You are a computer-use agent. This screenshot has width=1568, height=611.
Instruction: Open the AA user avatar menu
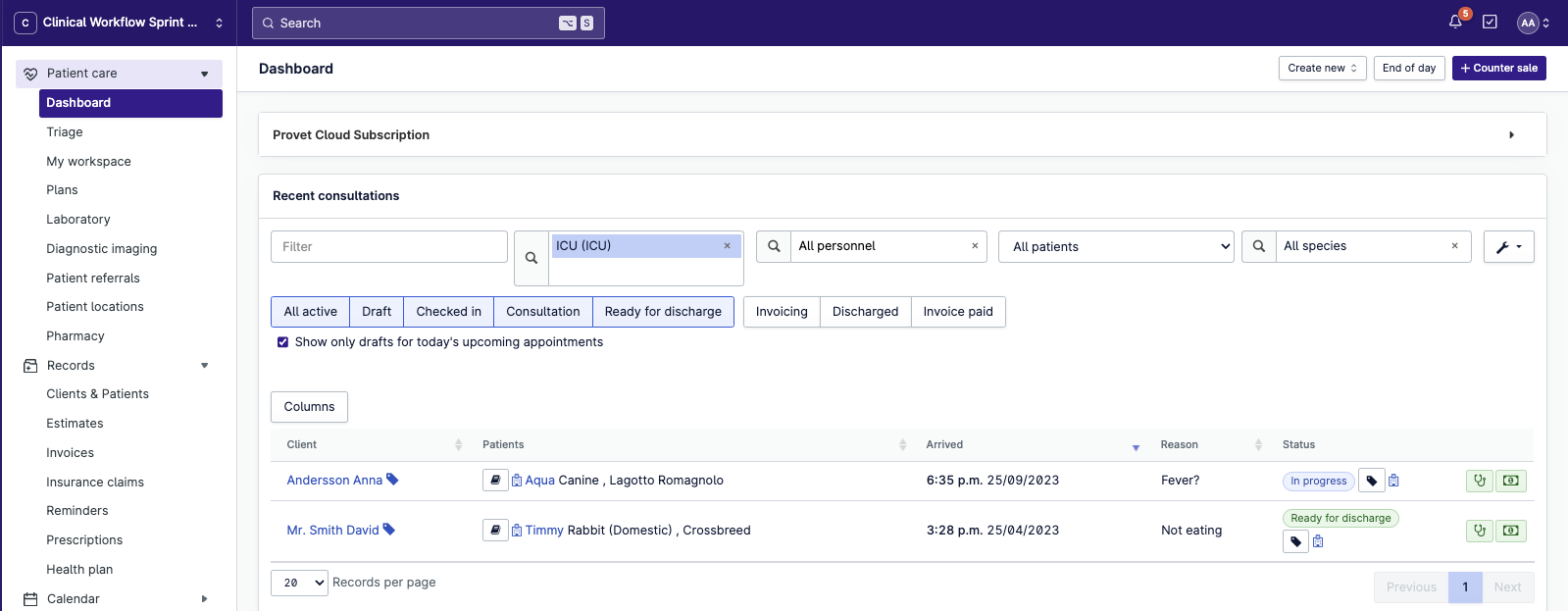pos(1534,23)
